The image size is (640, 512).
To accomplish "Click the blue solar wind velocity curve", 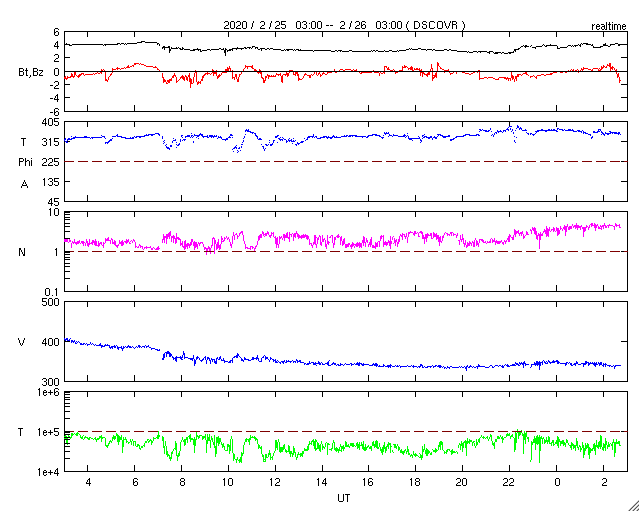I will [300, 361].
